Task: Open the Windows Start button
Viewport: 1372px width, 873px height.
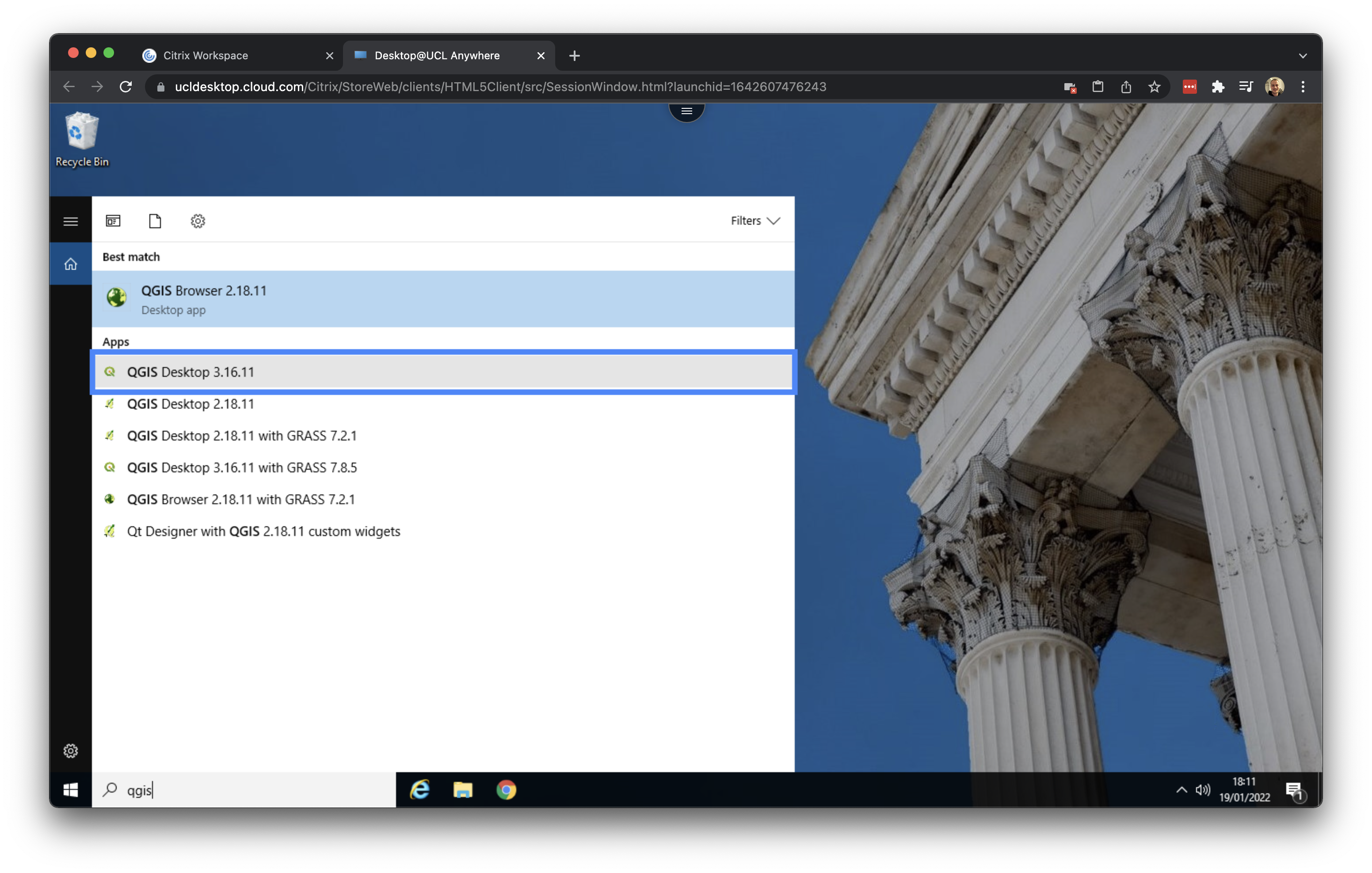Action: point(71,790)
